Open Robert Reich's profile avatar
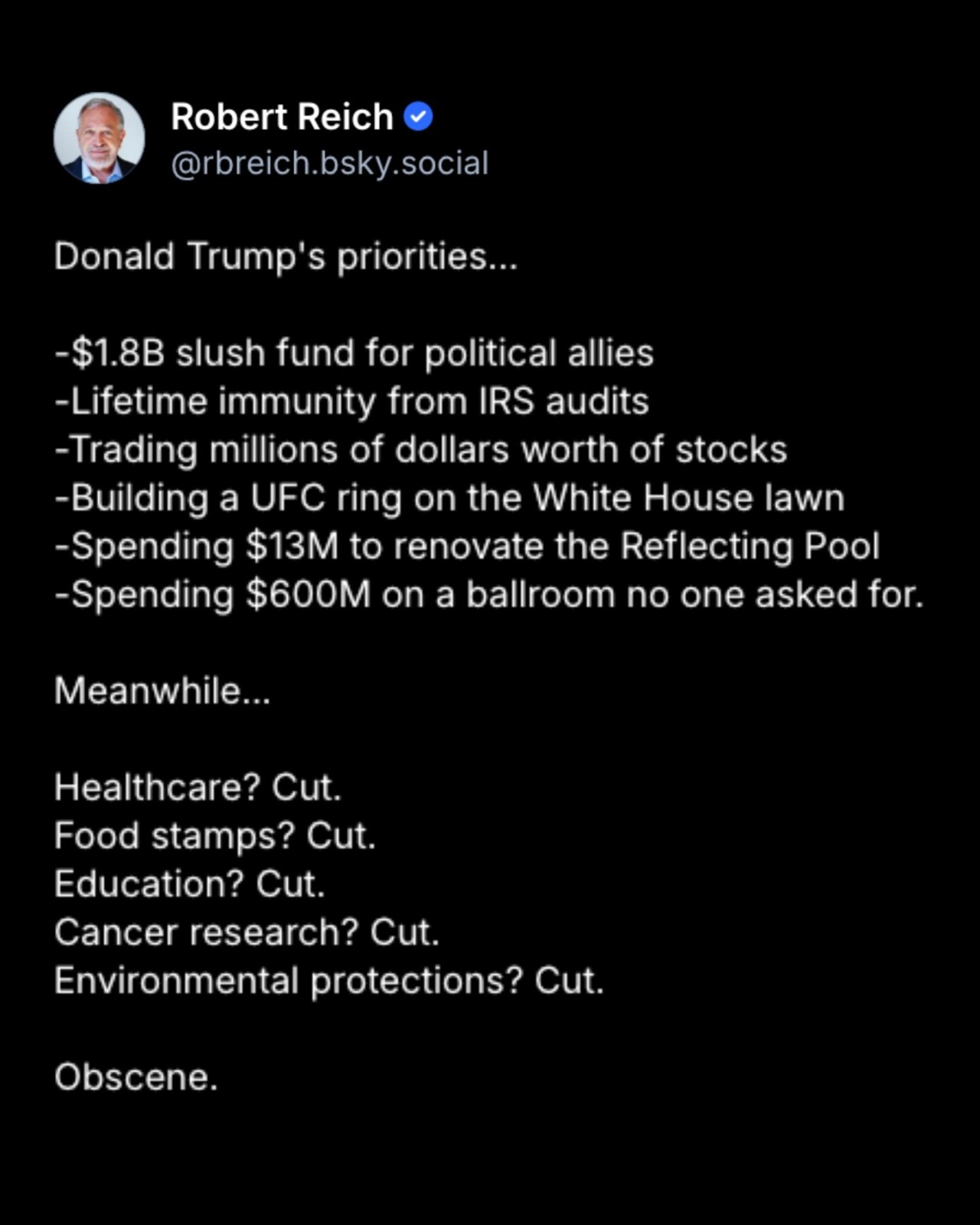The image size is (980, 1225). coord(99,139)
